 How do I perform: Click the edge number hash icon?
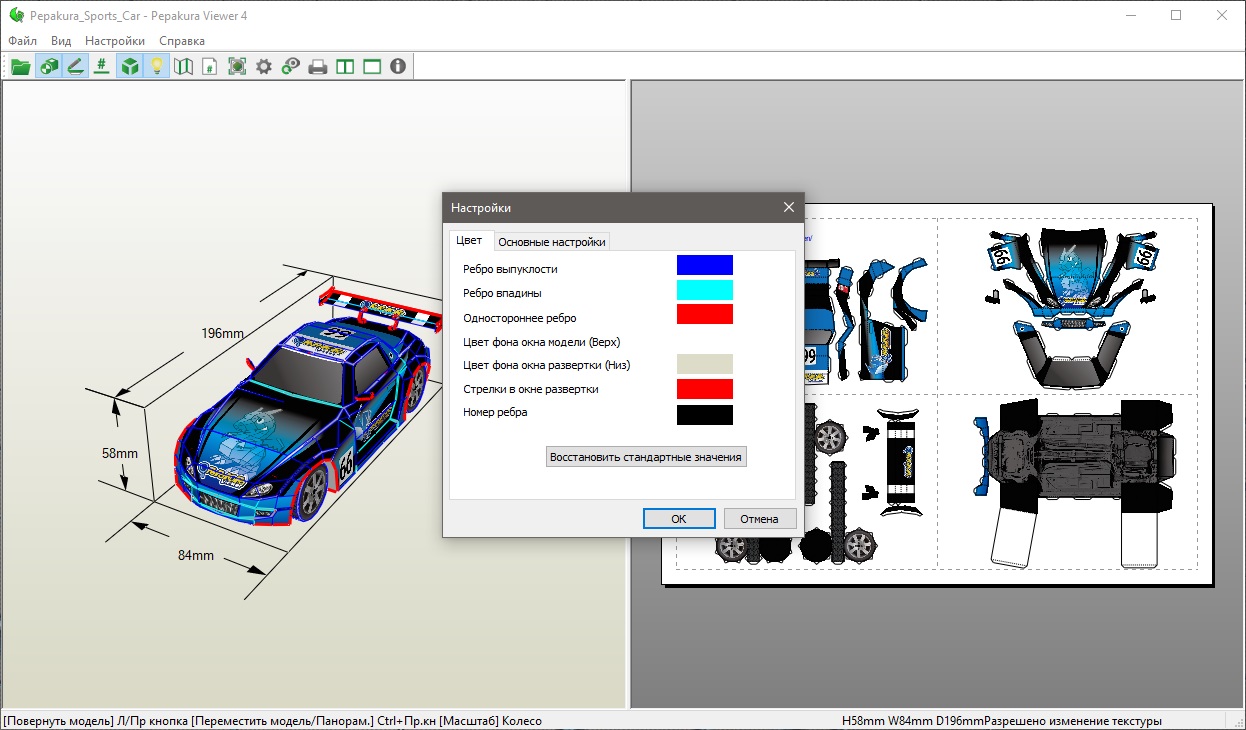coord(101,67)
